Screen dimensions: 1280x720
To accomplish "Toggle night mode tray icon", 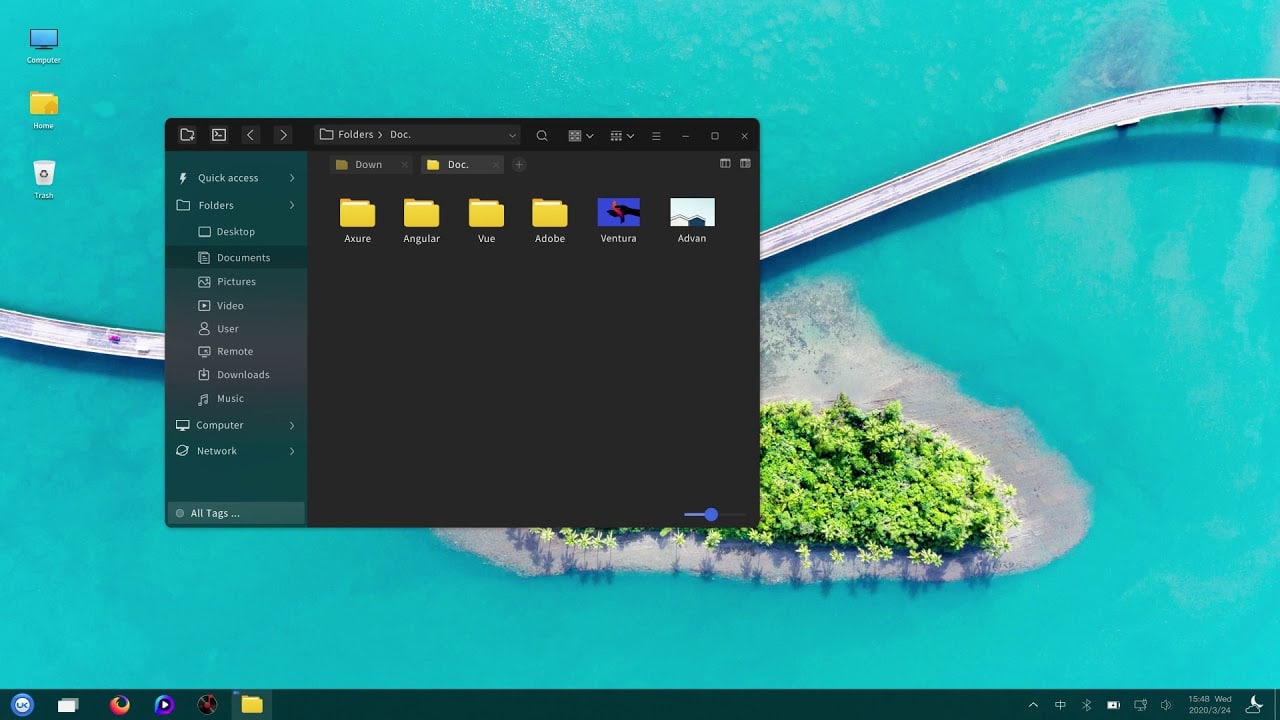I will coord(1254,704).
